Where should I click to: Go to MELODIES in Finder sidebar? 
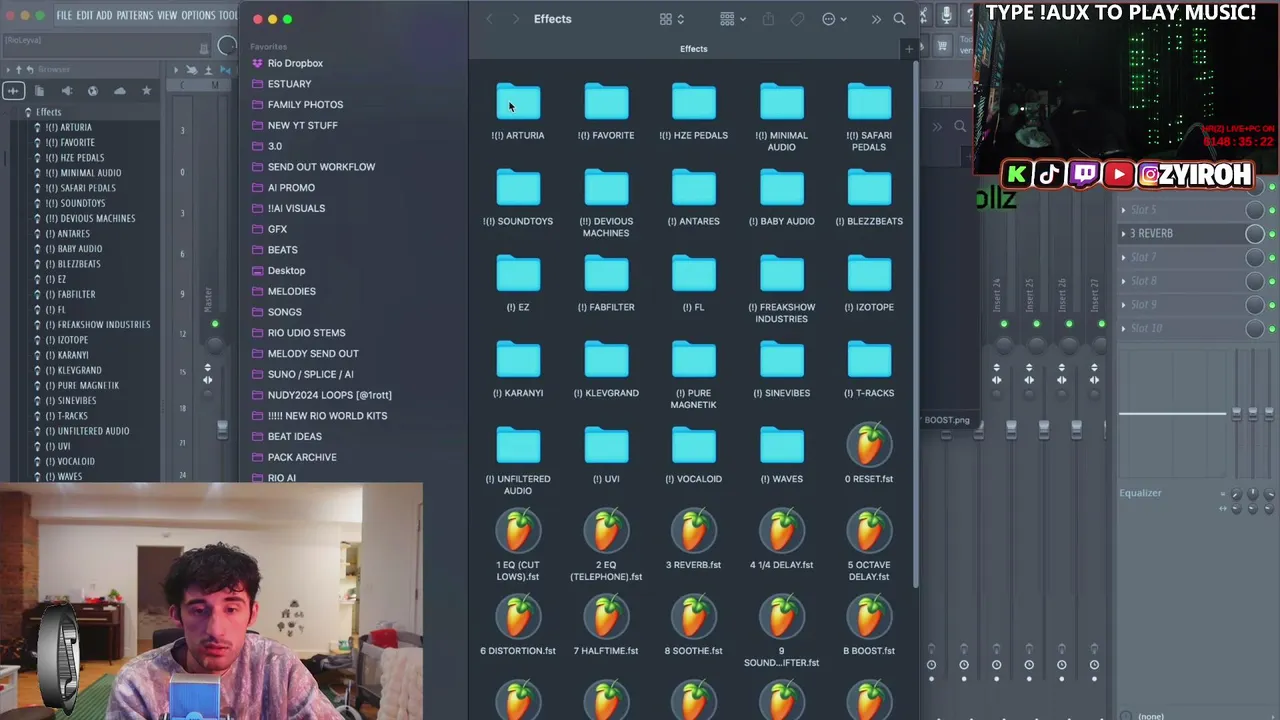(x=291, y=291)
